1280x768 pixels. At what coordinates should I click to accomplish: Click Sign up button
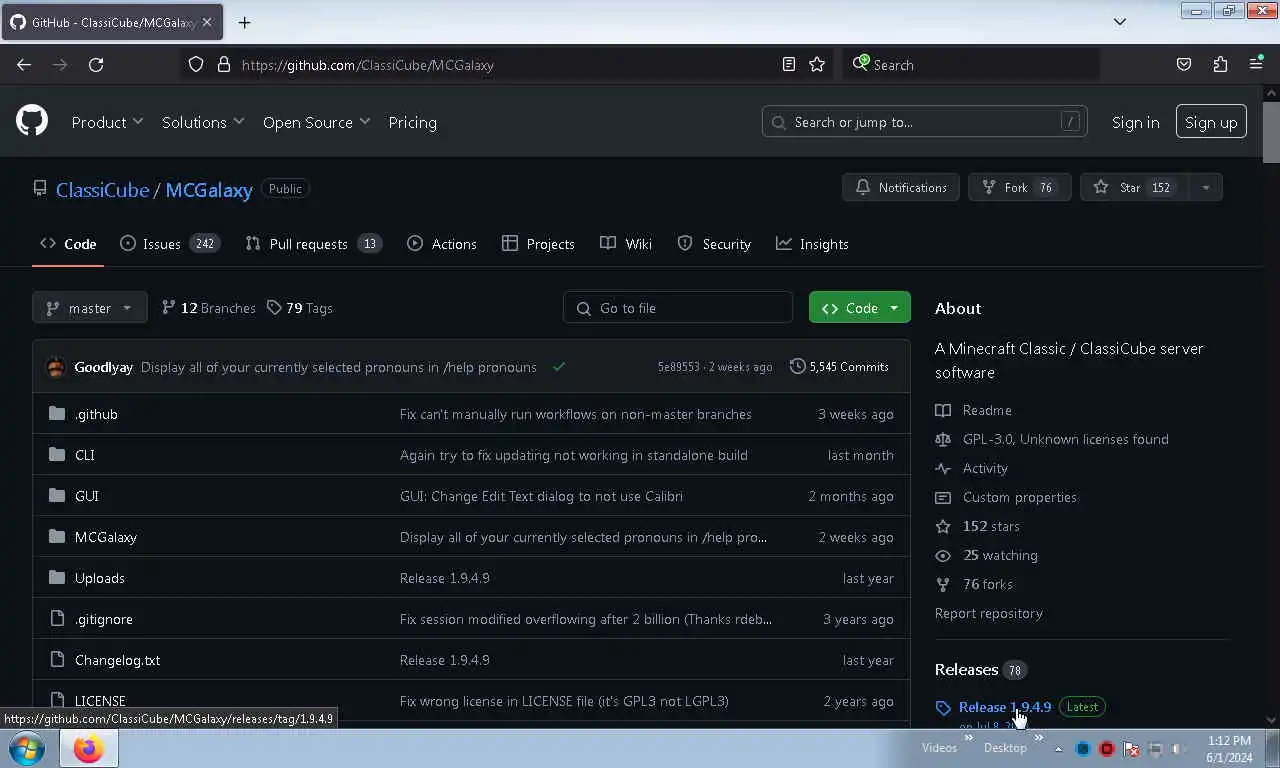tap(1211, 122)
